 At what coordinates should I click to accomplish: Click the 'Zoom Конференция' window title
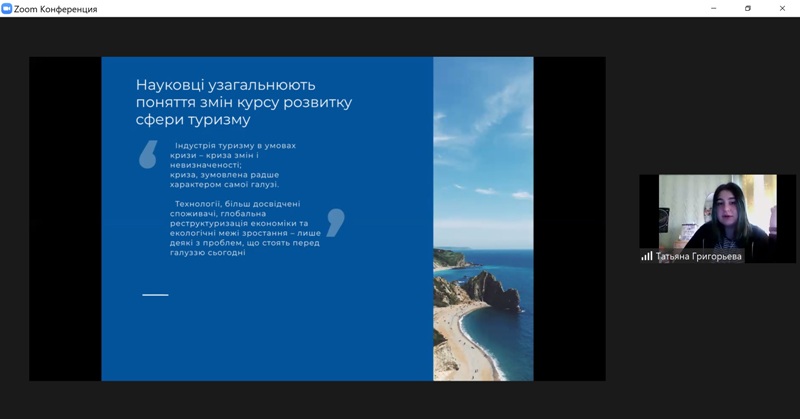56,9
